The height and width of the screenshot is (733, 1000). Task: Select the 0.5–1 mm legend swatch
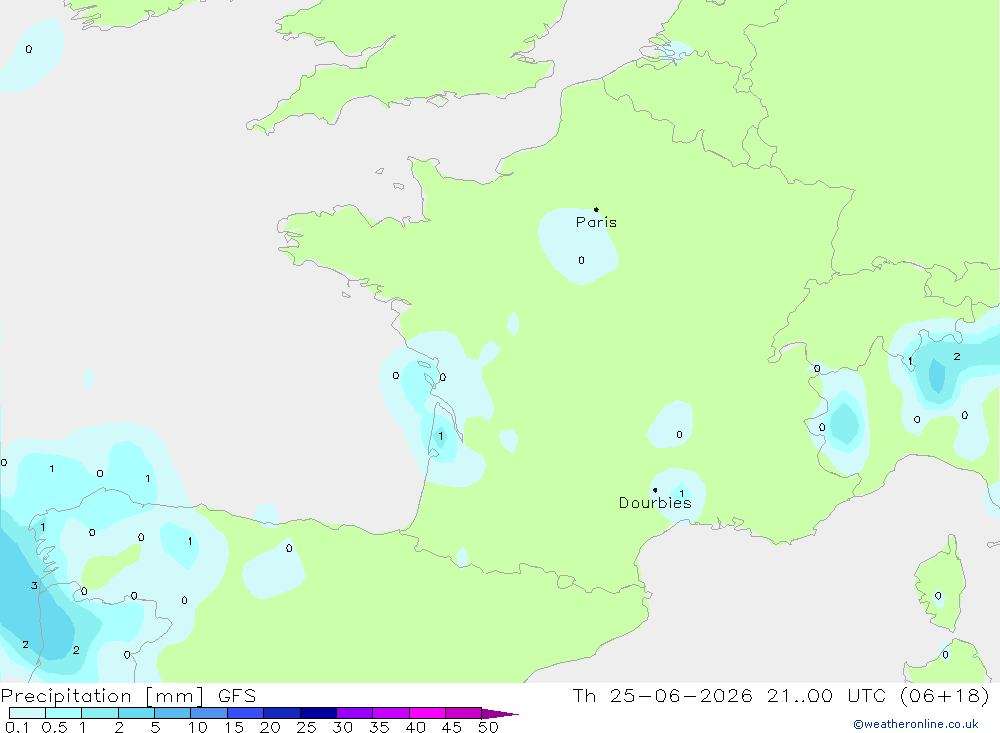(64, 713)
